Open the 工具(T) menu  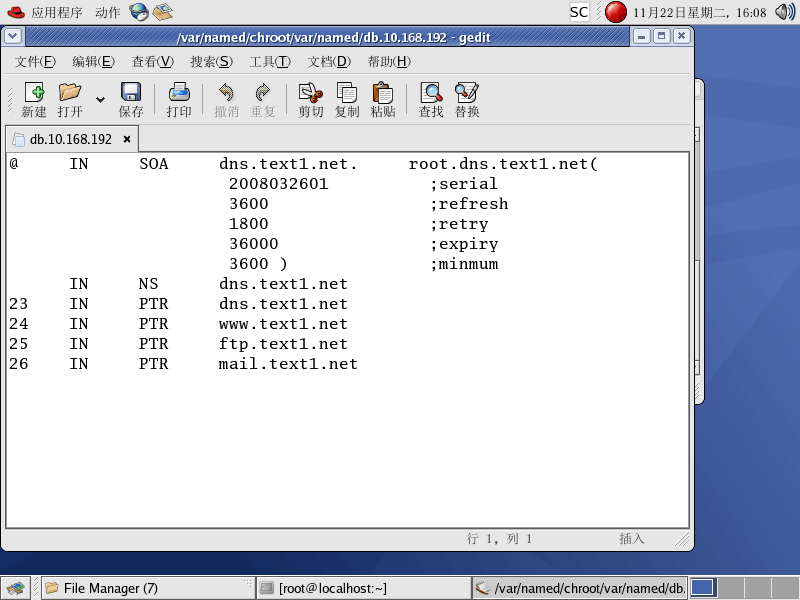(270, 62)
